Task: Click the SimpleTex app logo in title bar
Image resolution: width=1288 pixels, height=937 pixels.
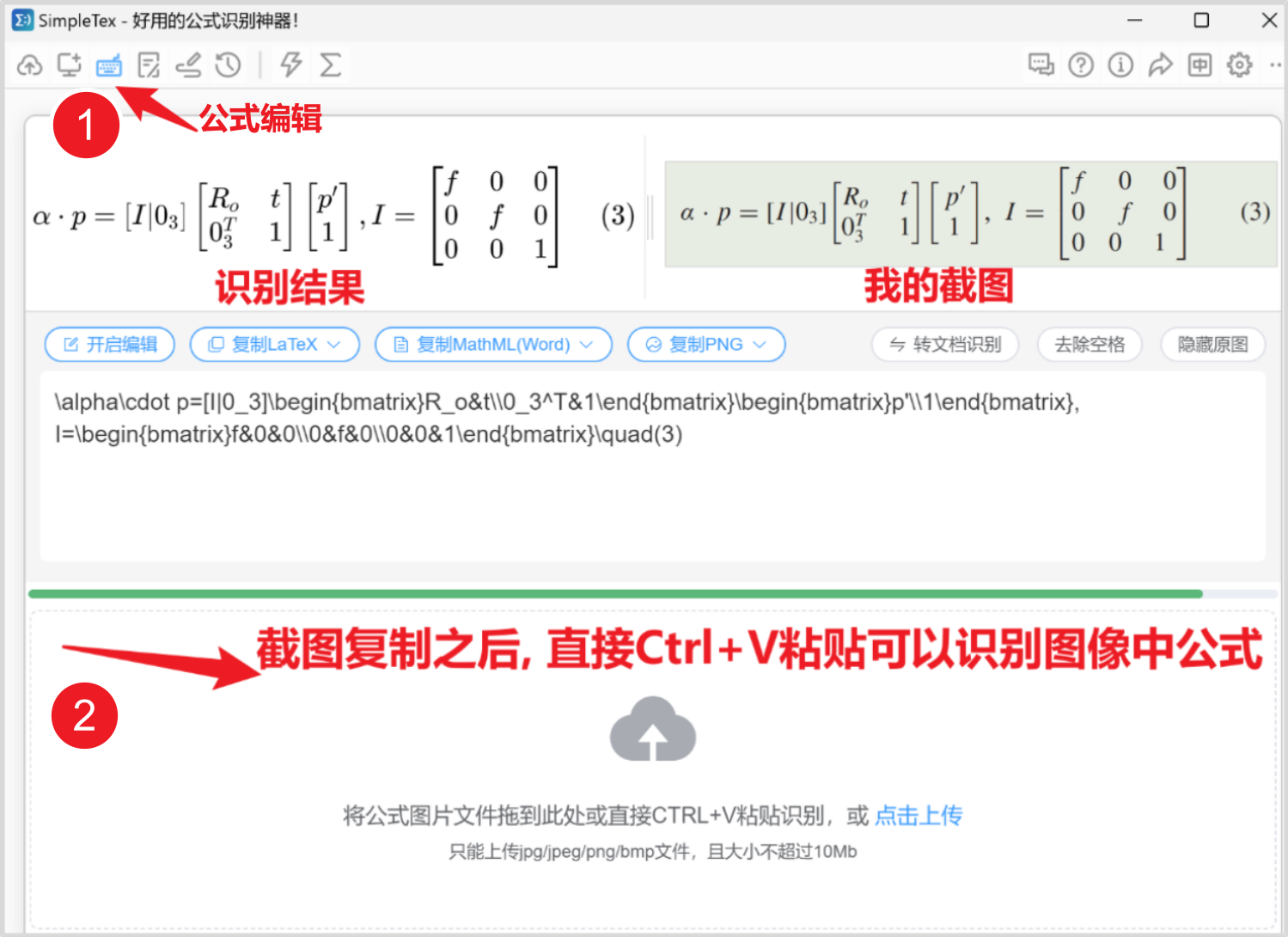Action: (x=22, y=20)
